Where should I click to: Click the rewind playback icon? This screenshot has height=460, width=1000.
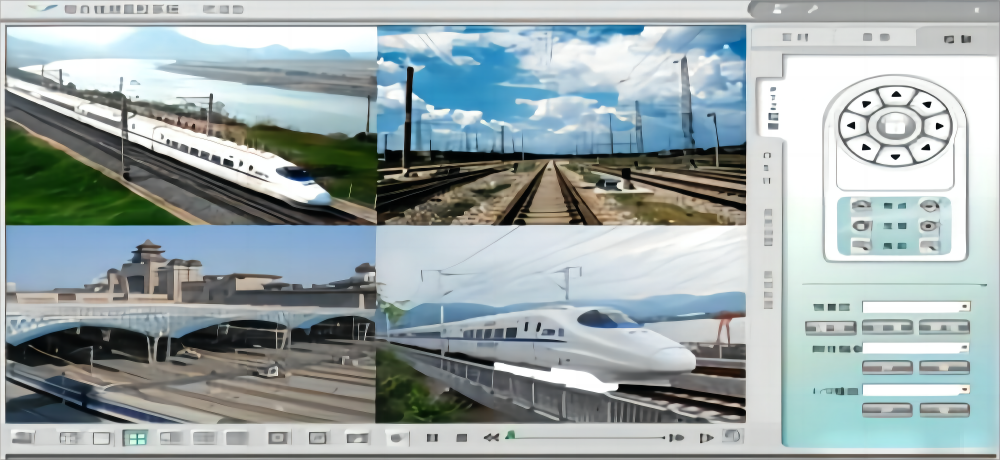click(x=491, y=438)
